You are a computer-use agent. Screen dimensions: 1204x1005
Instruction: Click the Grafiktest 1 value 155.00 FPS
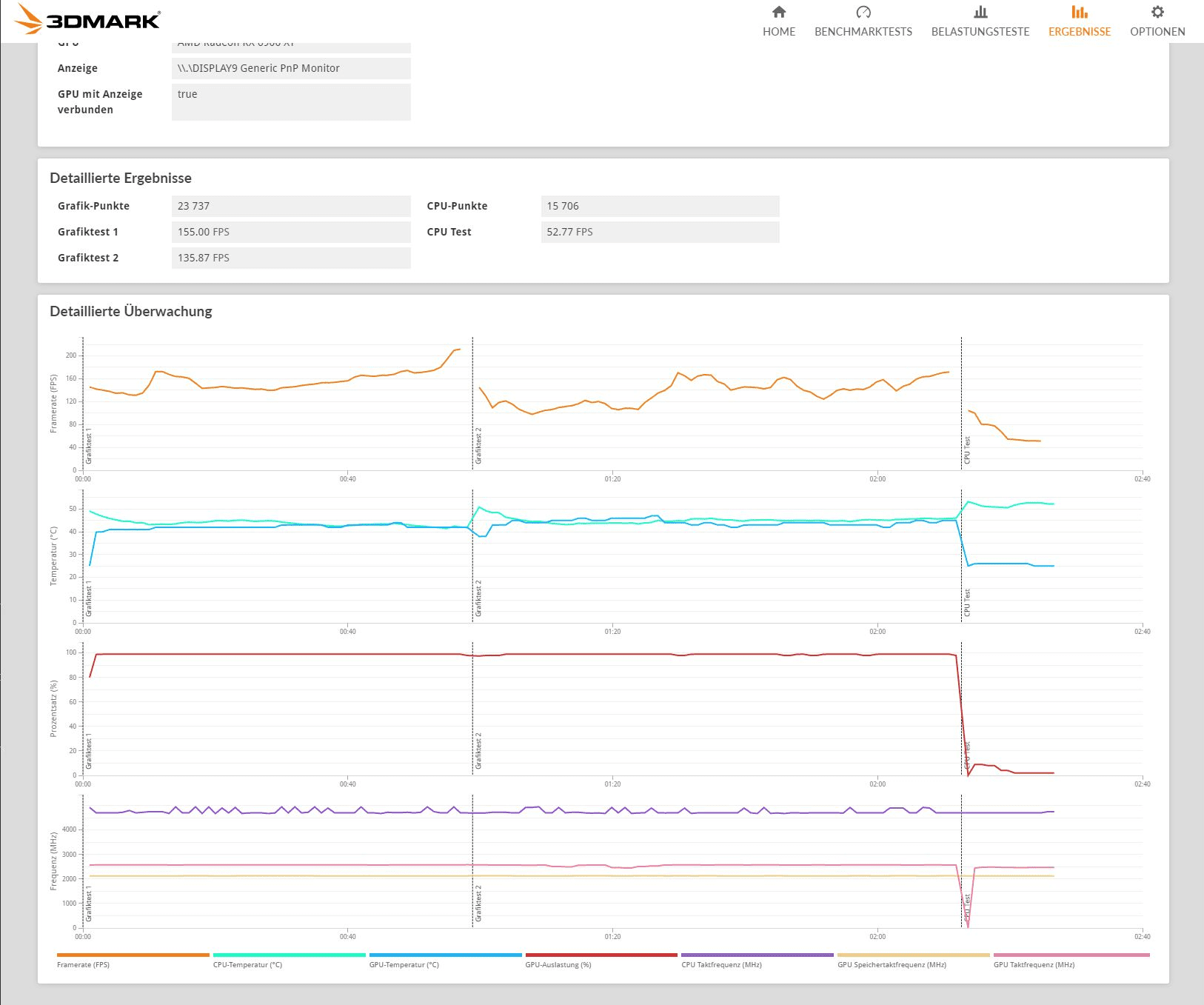pos(291,232)
